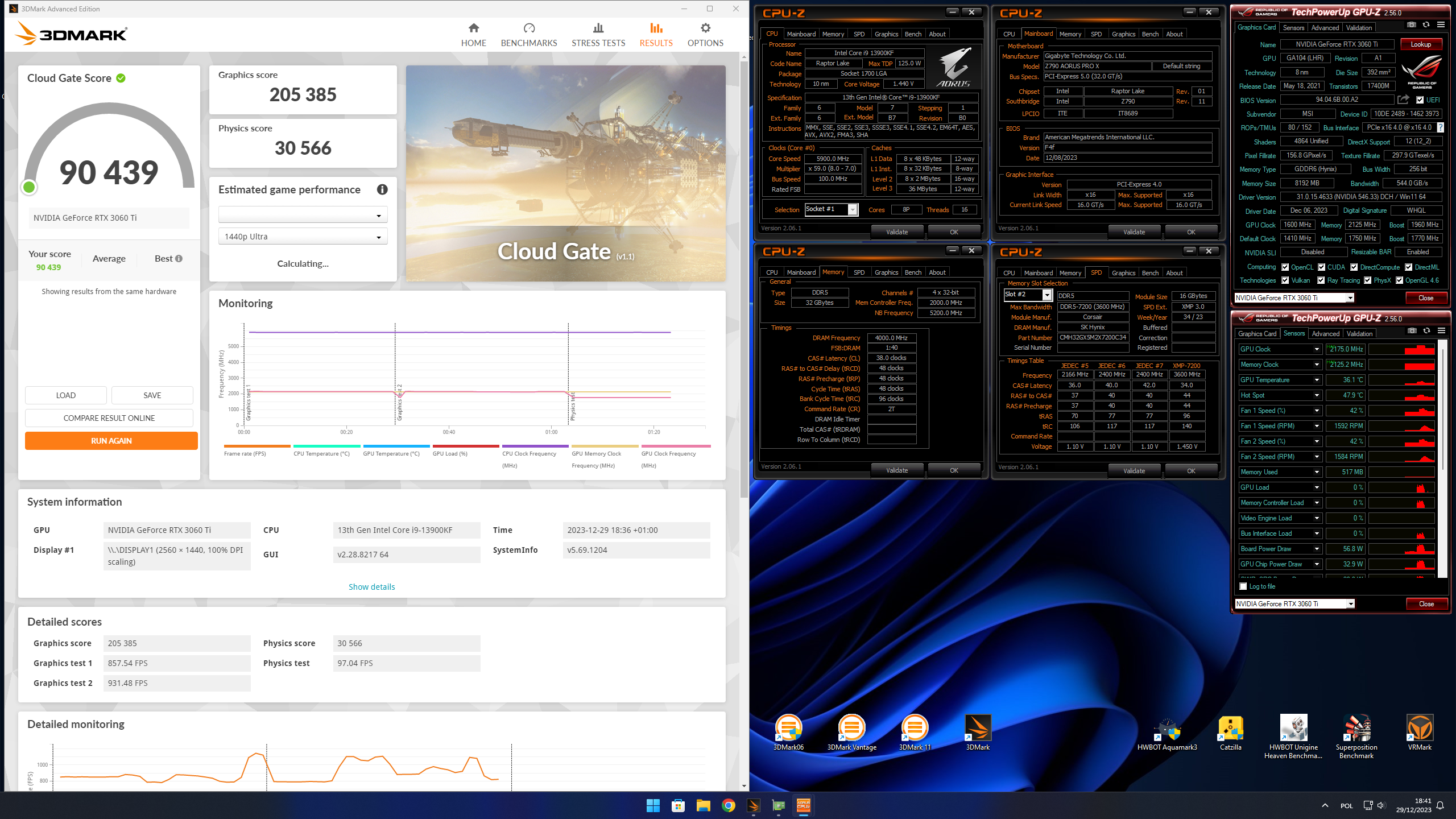Open the Windows Start menu

pos(653,805)
